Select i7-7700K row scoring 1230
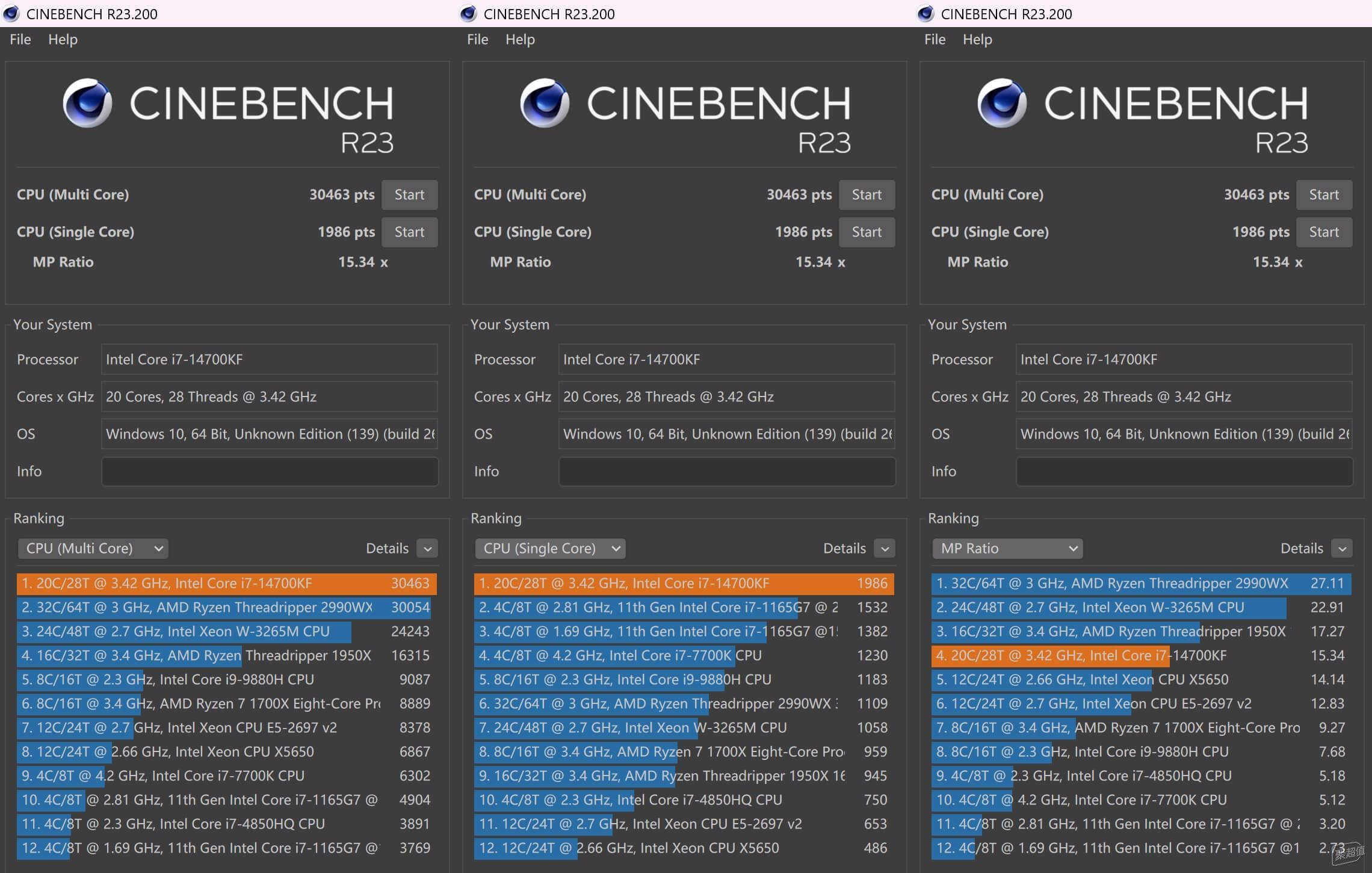 tap(684, 655)
